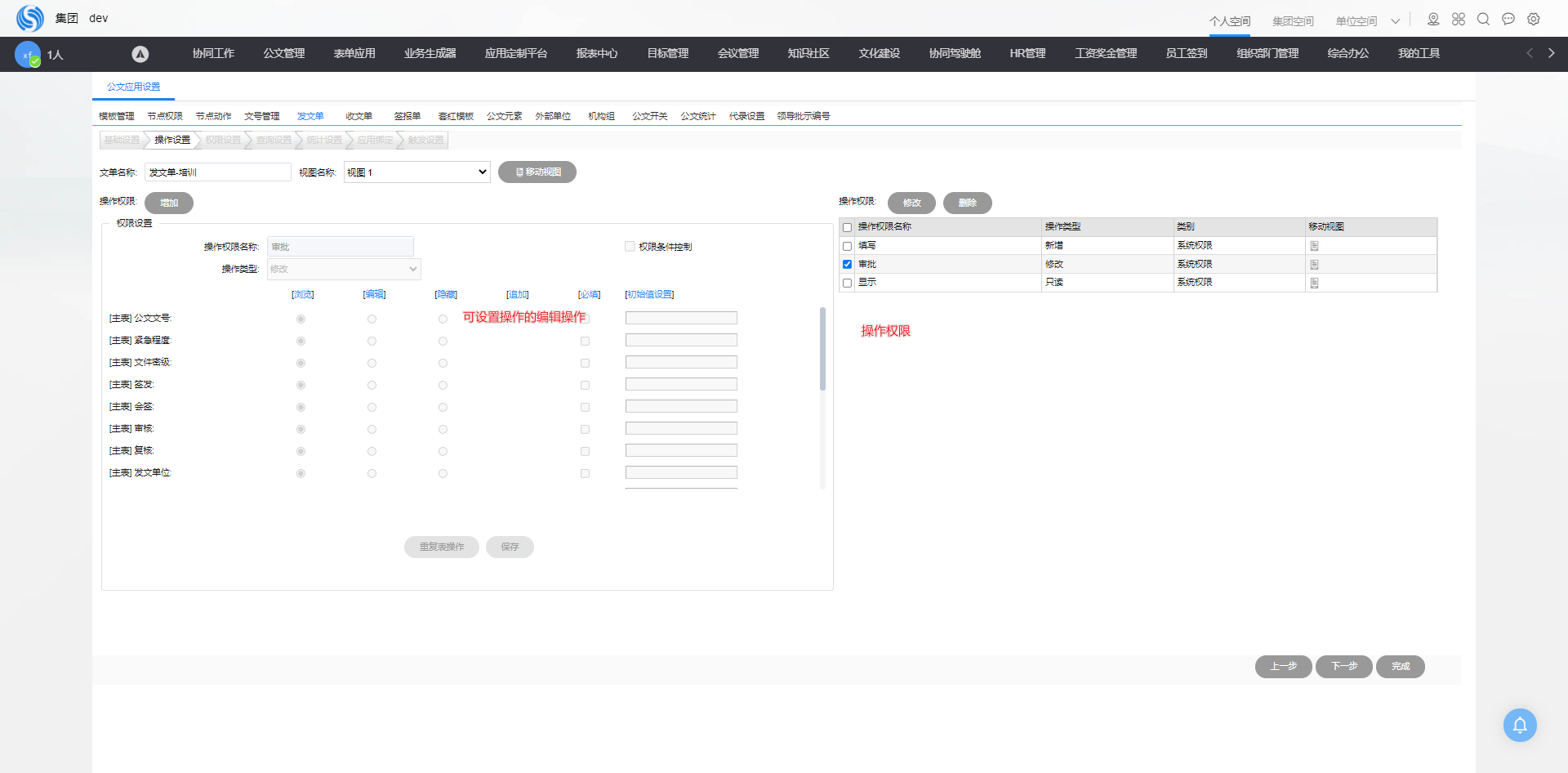Uncheck the 审批 permission row checkbox
1568x773 pixels.
coord(847,265)
